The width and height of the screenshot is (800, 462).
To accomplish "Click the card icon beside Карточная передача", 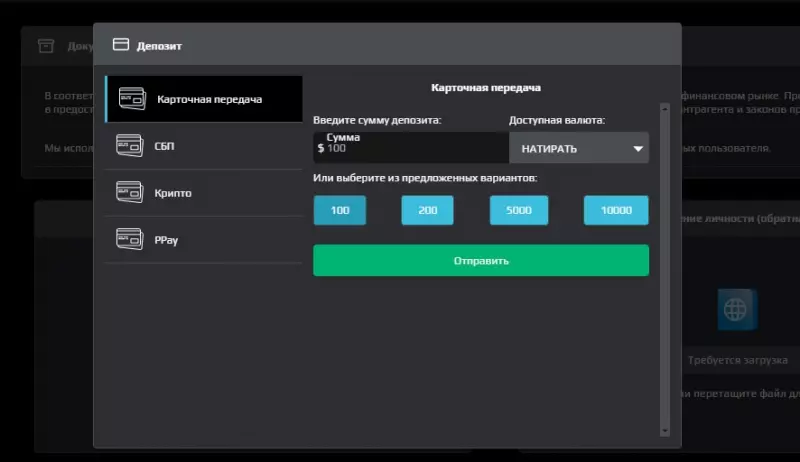I will [x=132, y=98].
